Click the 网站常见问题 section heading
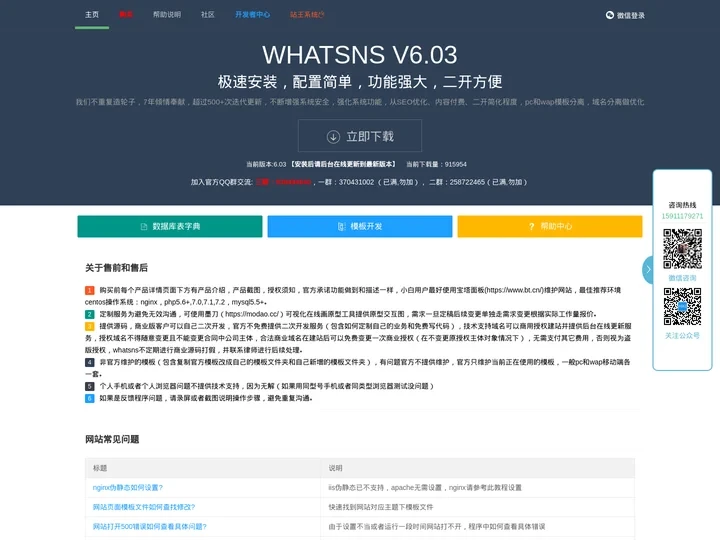The image size is (720, 540). point(112,439)
